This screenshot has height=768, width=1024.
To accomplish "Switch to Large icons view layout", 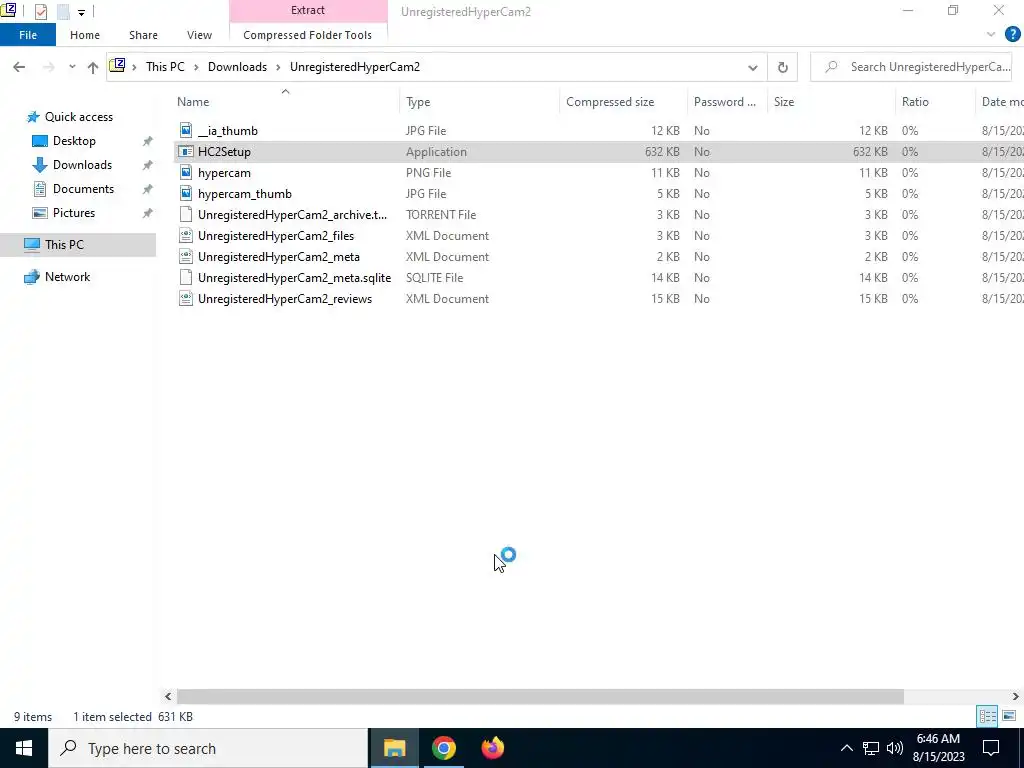I will [x=1009, y=716].
